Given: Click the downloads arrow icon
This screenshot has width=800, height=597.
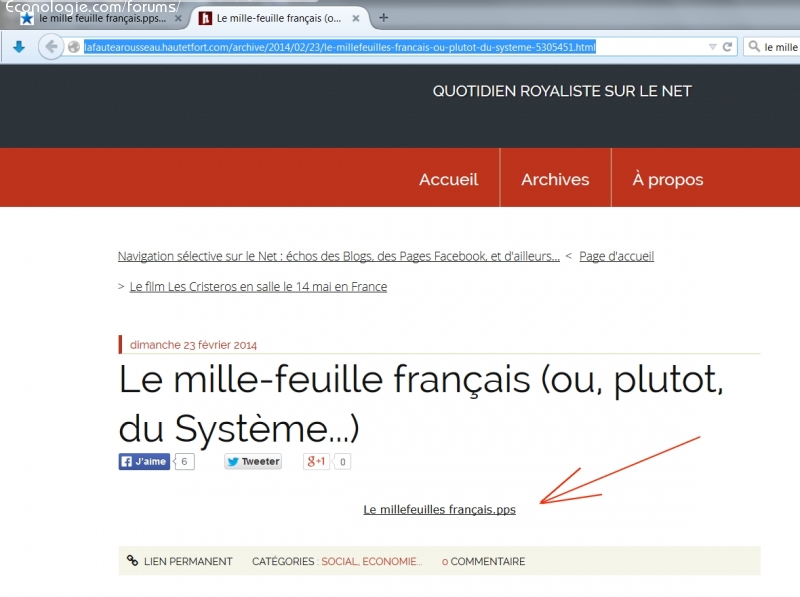Looking at the screenshot, I should [18, 47].
